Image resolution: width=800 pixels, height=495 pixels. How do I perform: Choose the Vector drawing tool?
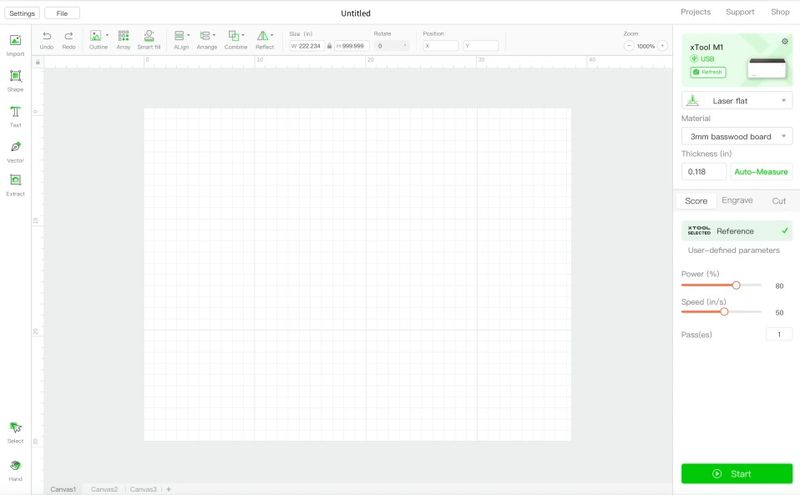pos(15,148)
